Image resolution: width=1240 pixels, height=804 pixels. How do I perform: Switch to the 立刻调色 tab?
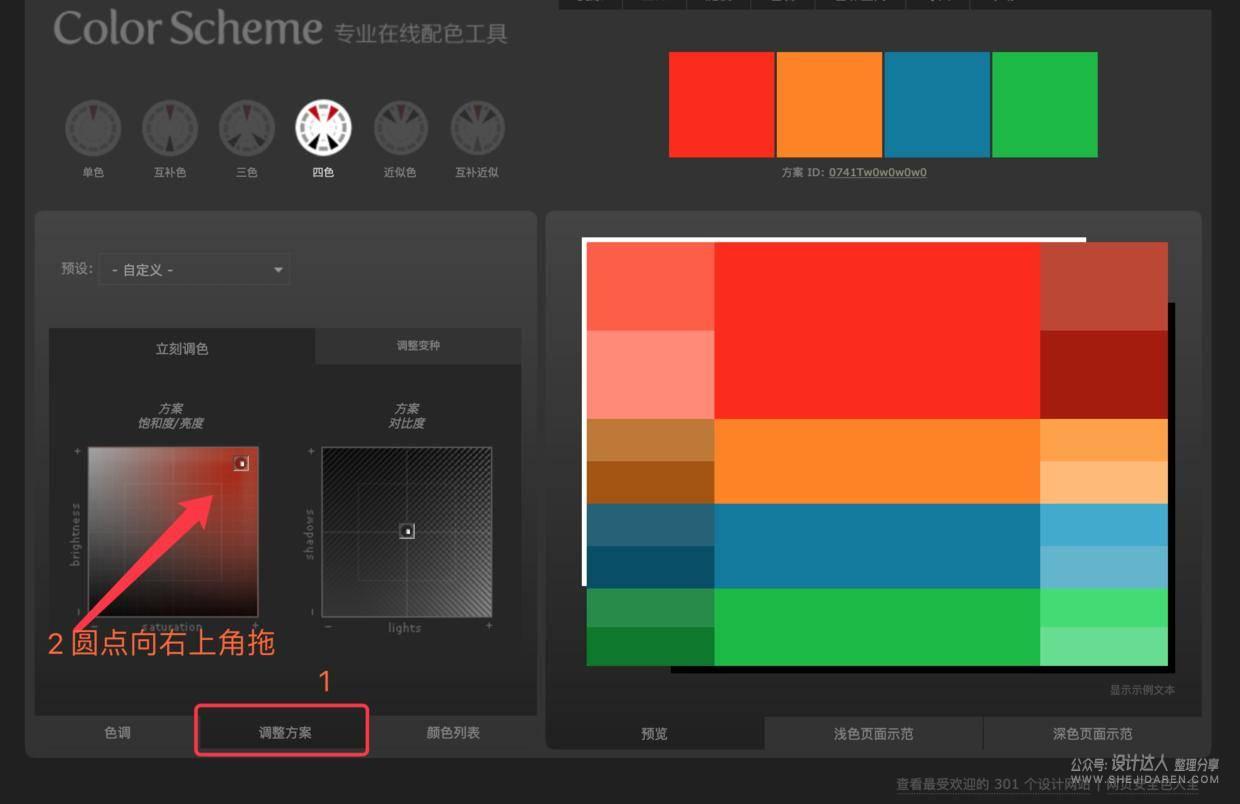[x=182, y=345]
